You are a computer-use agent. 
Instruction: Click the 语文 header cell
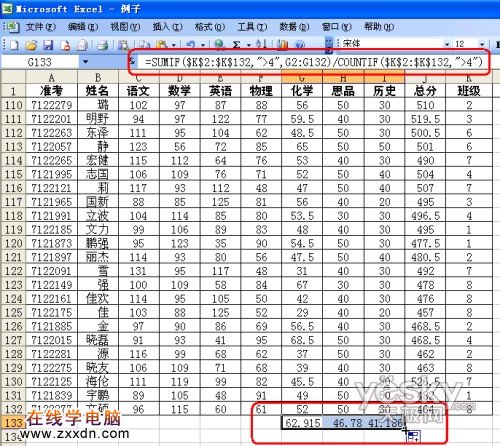[x=138, y=91]
